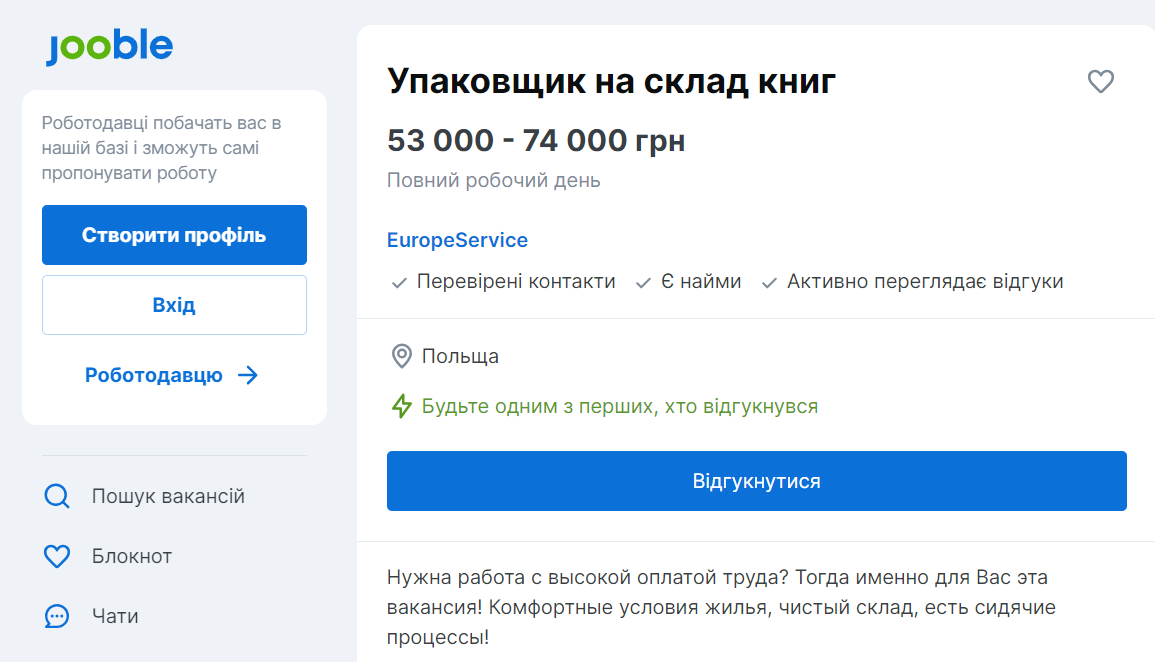Click the Jooble logo
This screenshot has height=662, width=1155.
[109, 45]
